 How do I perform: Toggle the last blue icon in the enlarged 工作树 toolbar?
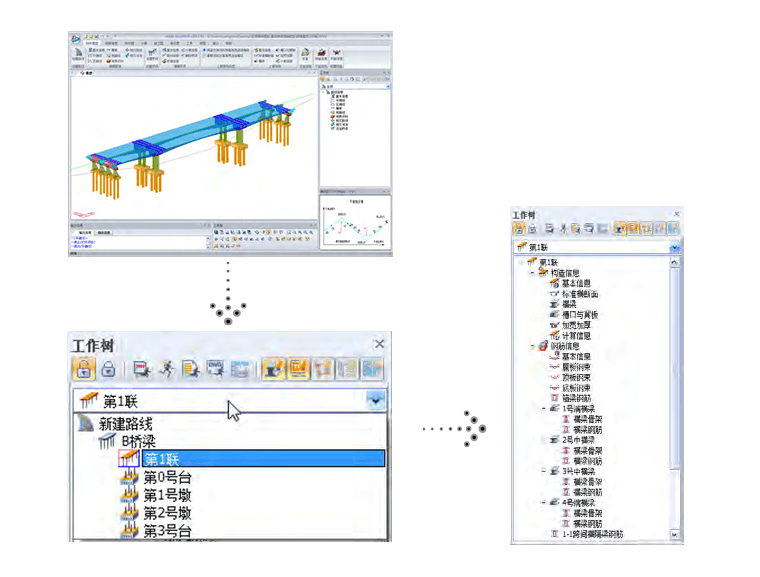(x=372, y=369)
